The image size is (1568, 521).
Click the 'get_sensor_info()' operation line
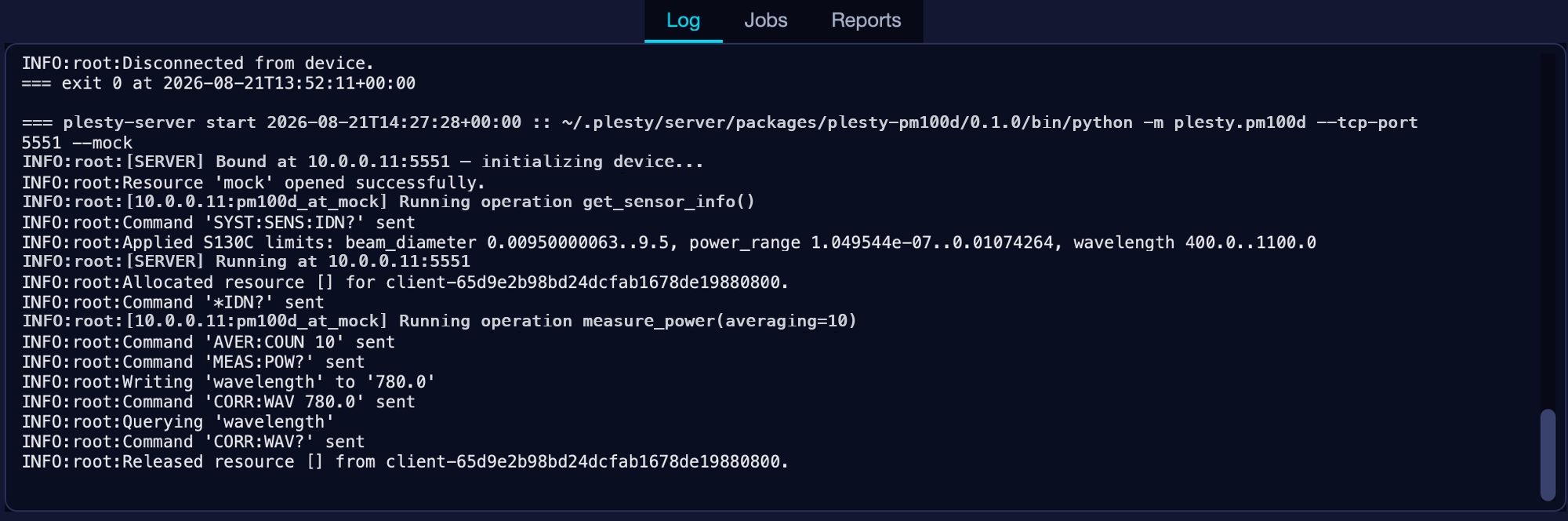pos(388,202)
